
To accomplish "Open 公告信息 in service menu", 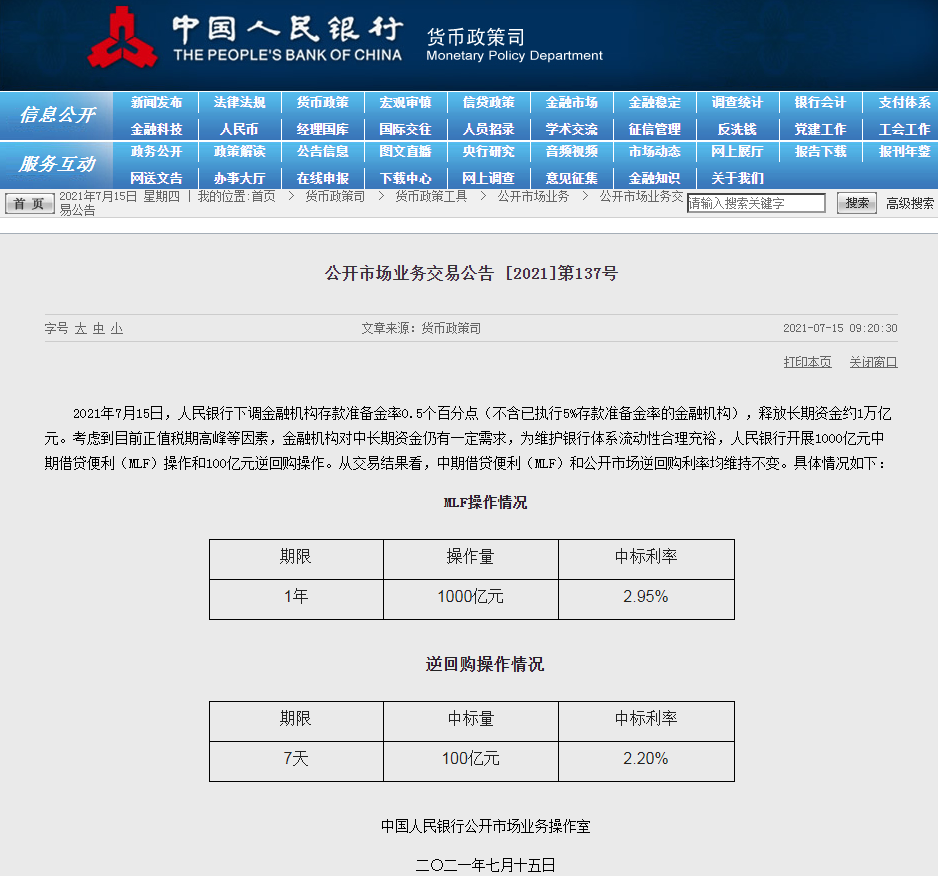I will (322, 152).
